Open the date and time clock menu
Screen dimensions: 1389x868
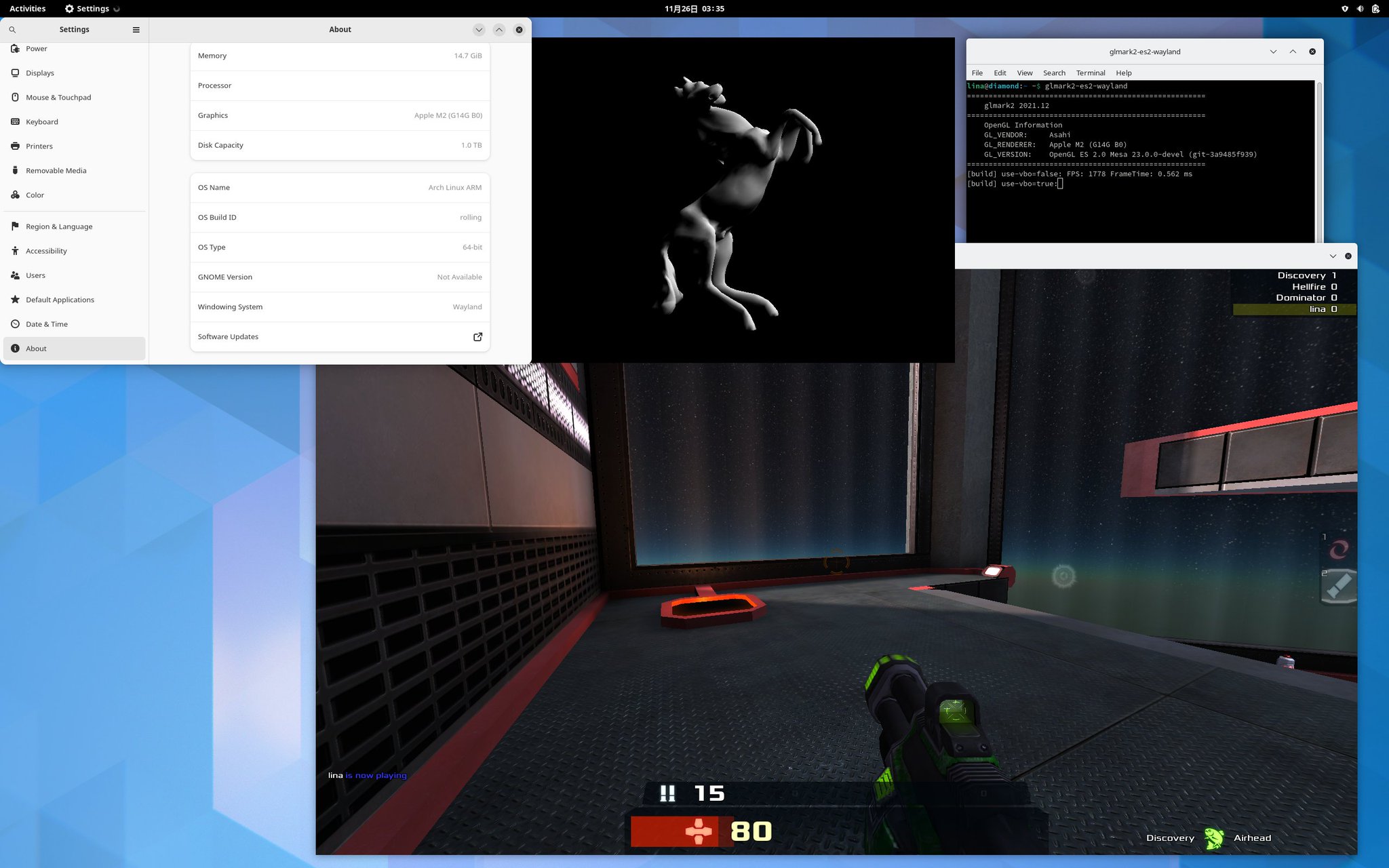[x=694, y=9]
